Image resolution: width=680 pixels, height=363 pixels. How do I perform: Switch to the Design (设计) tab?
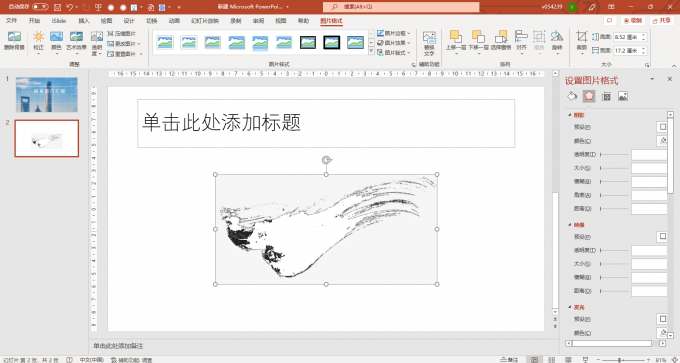(129, 20)
